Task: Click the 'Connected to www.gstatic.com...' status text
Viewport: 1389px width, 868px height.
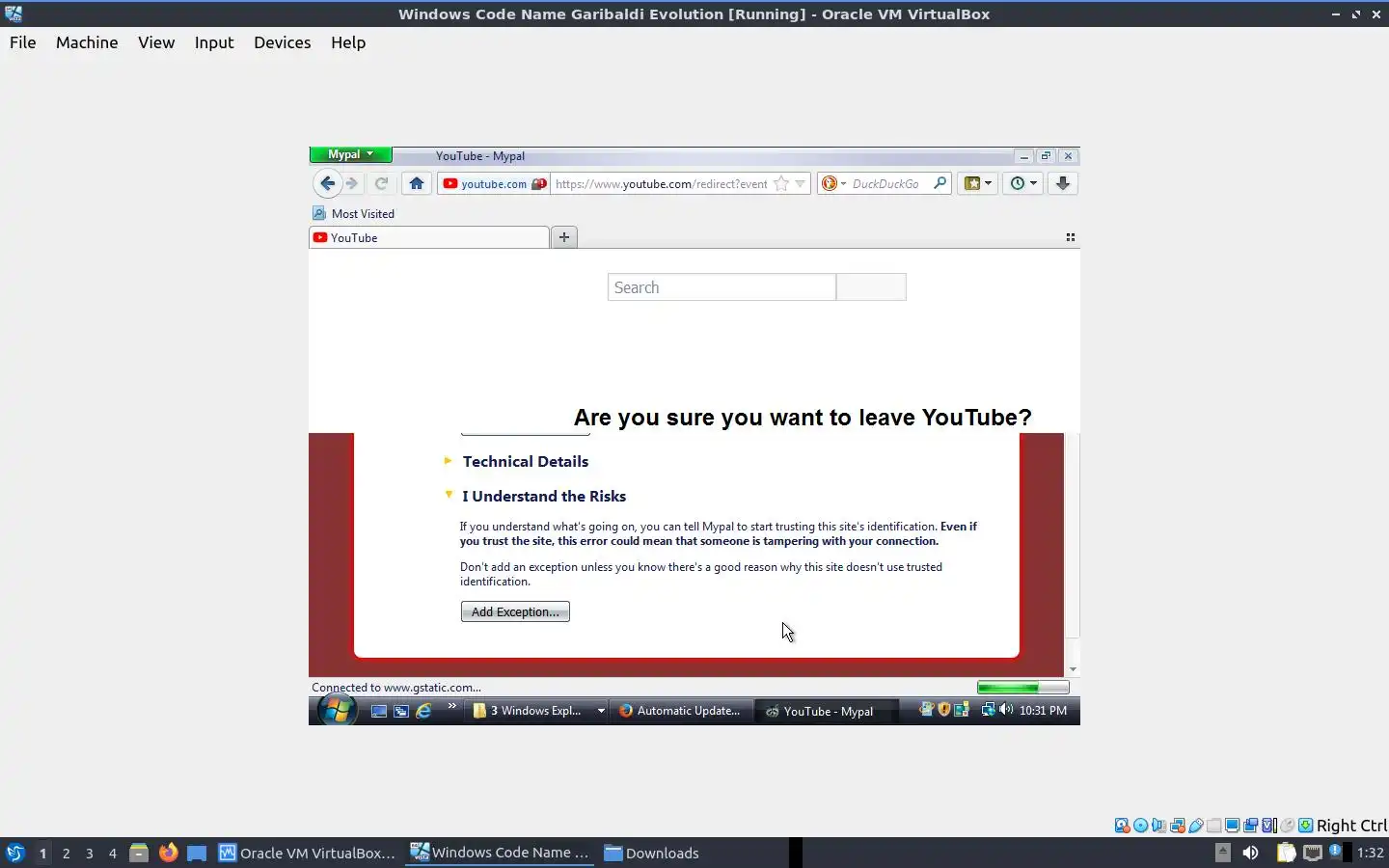Action: click(396, 688)
